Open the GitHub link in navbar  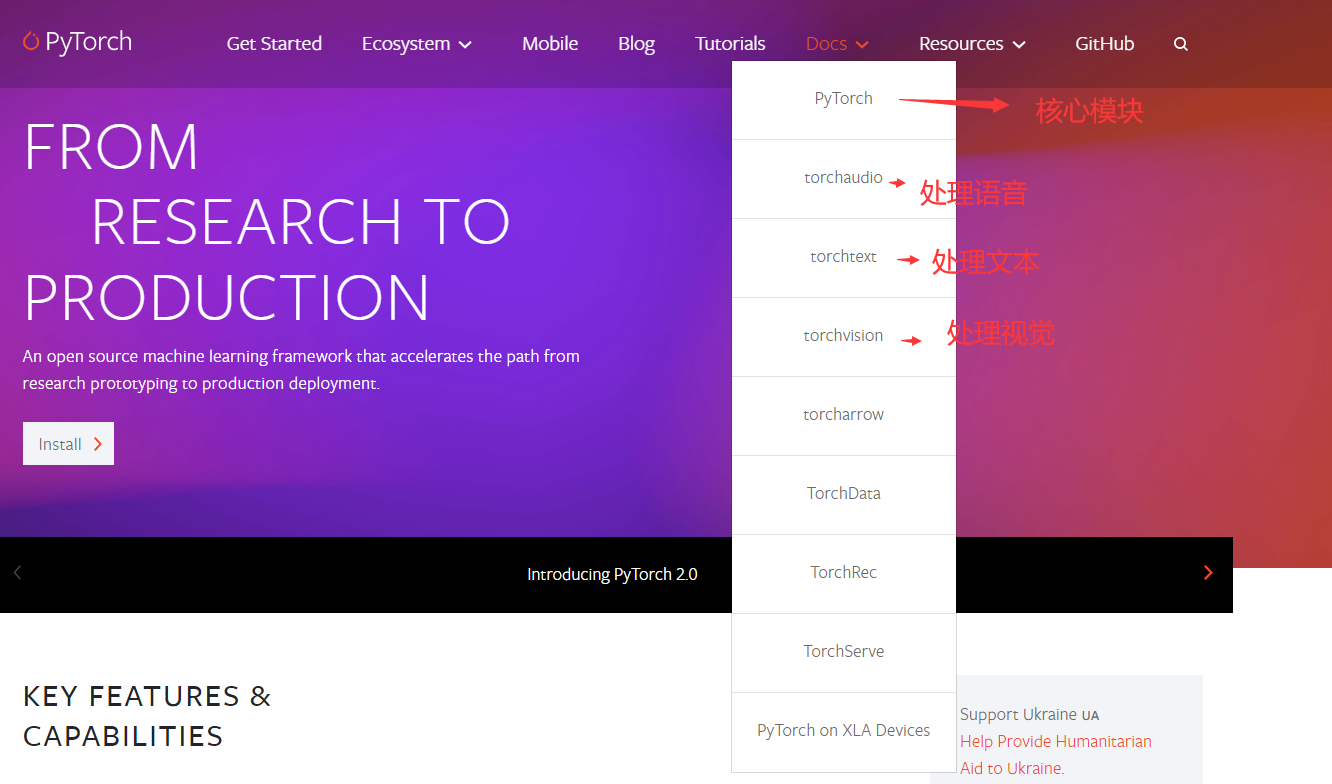point(1104,44)
